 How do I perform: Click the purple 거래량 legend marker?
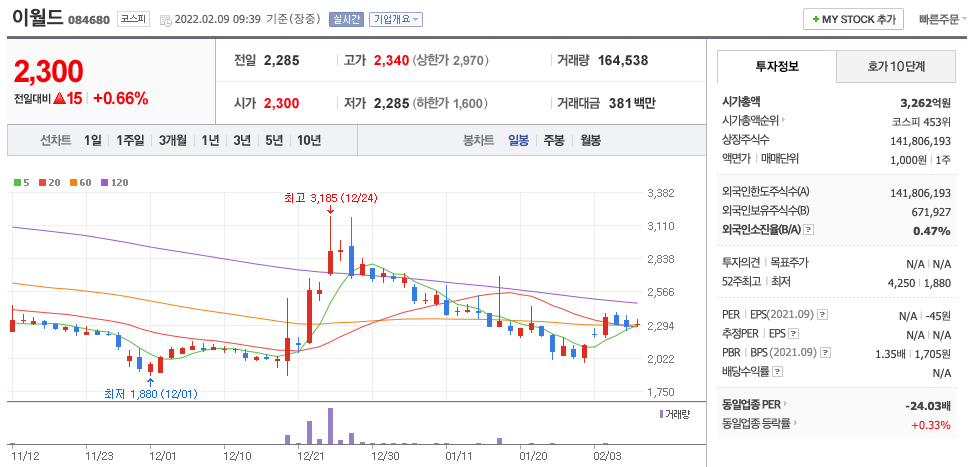pyautogui.click(x=661, y=414)
